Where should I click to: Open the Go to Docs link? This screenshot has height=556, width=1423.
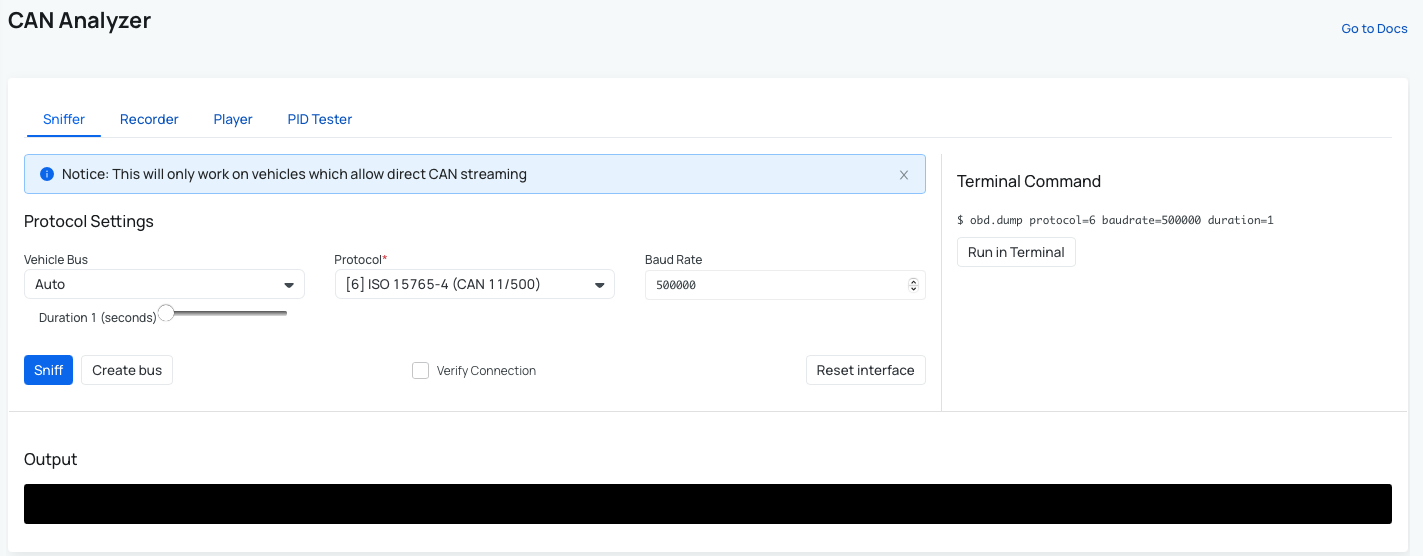[1374, 29]
